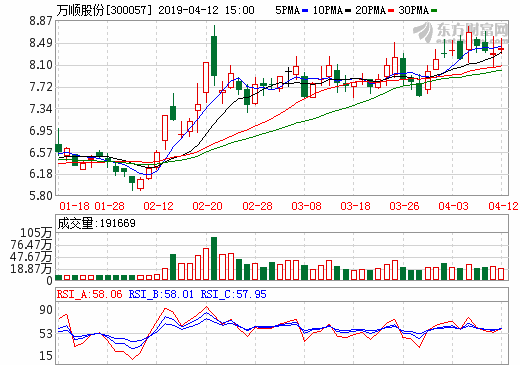Pick the red 20PMA legend color dash
The width and height of the screenshot is (520, 365).
(391, 11)
